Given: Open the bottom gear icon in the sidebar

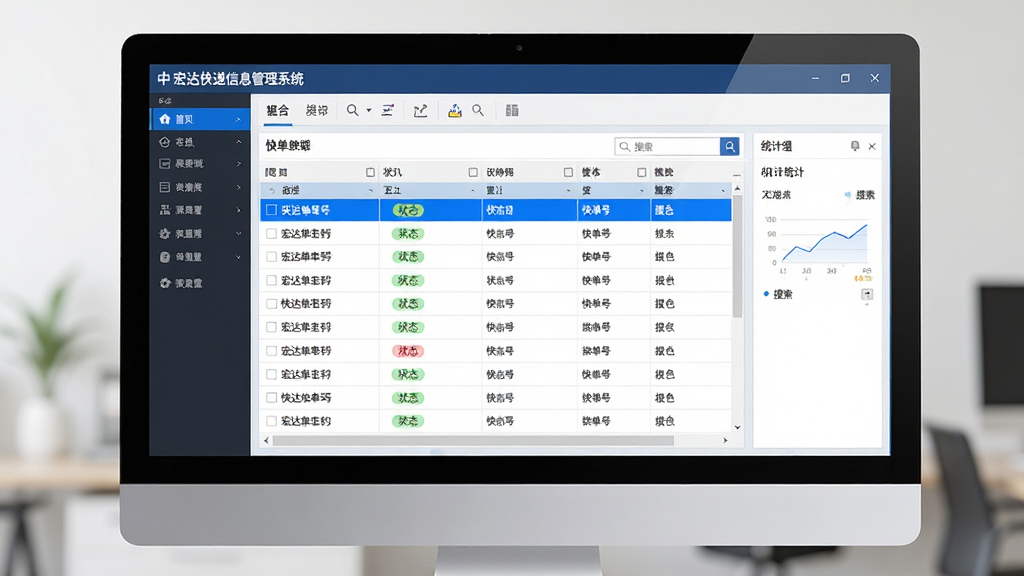Looking at the screenshot, I should click(x=165, y=283).
